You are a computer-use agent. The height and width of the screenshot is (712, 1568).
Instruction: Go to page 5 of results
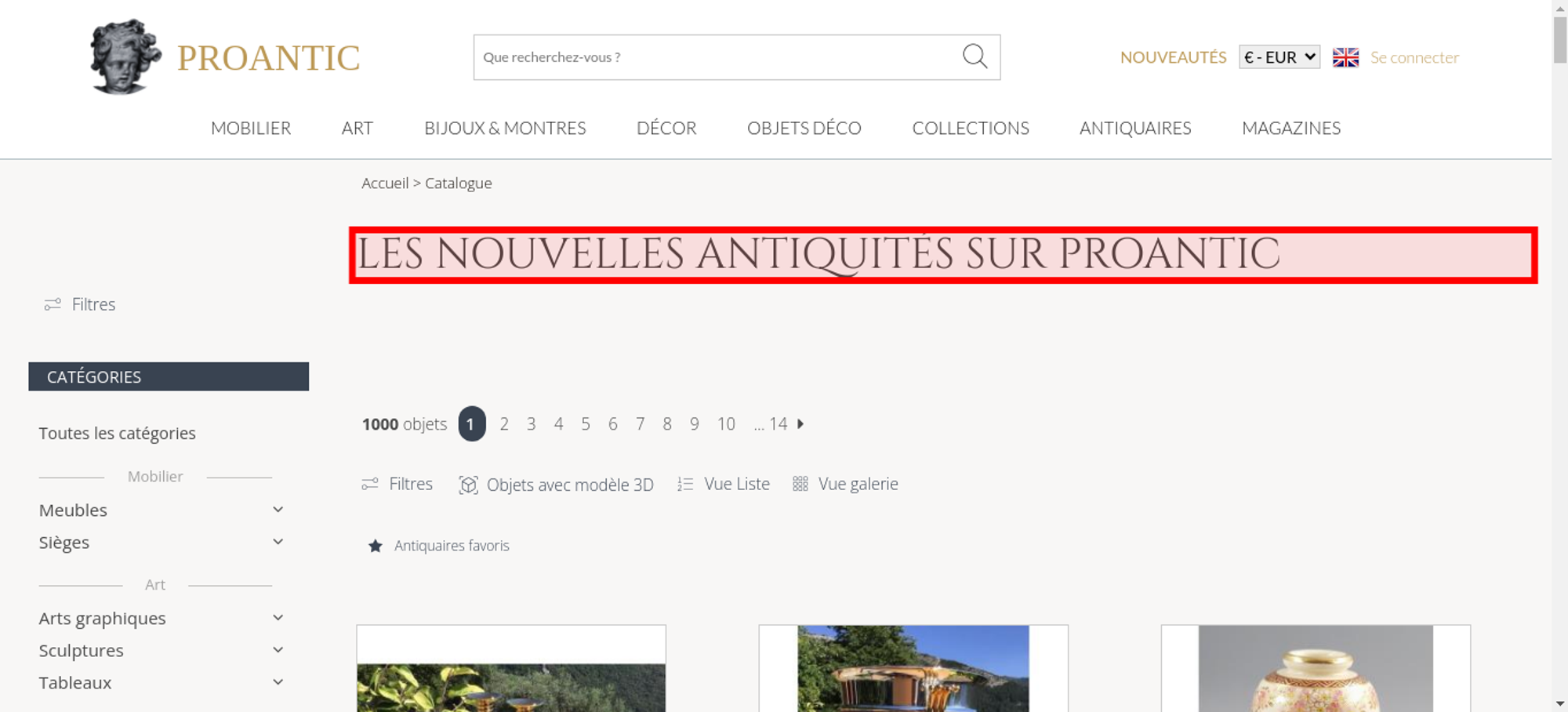586,424
